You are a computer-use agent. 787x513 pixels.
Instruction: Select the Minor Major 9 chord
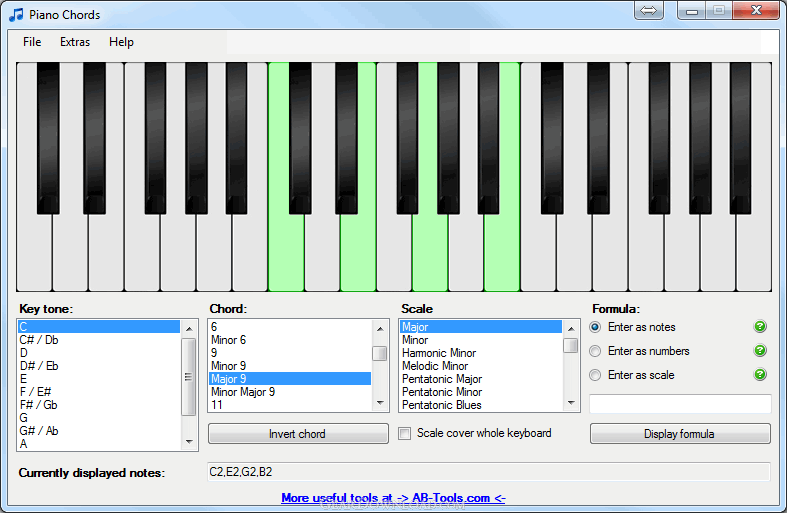pos(290,392)
